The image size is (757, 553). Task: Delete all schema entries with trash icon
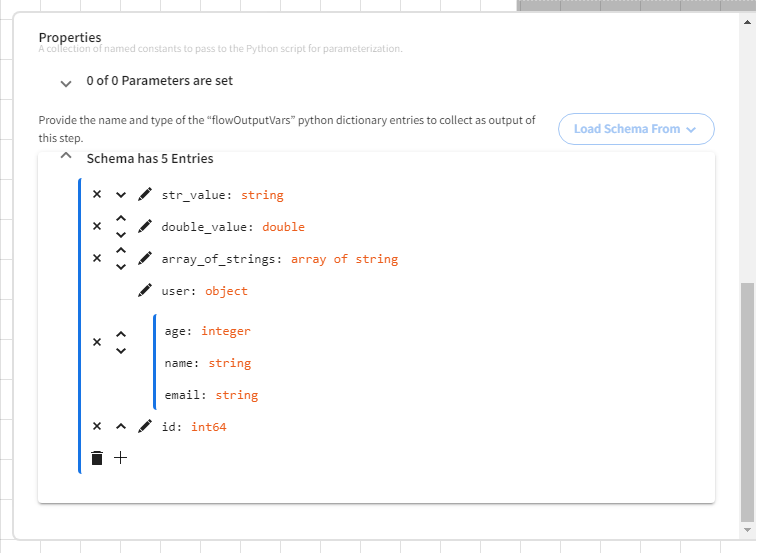[x=97, y=458]
